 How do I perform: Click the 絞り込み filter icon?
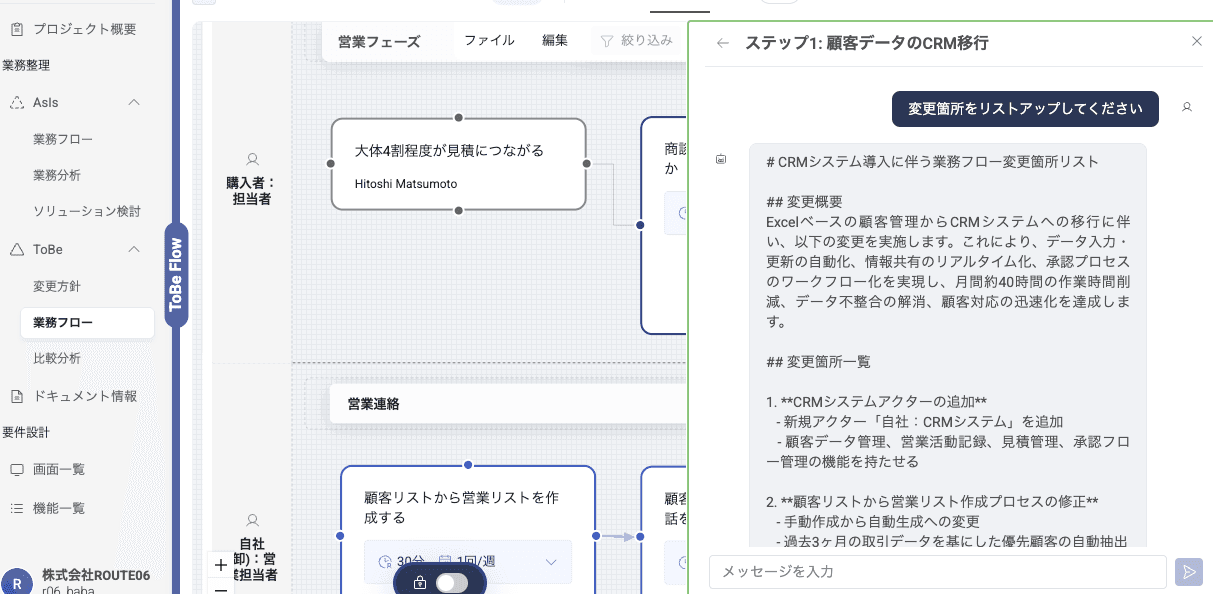click(x=607, y=41)
